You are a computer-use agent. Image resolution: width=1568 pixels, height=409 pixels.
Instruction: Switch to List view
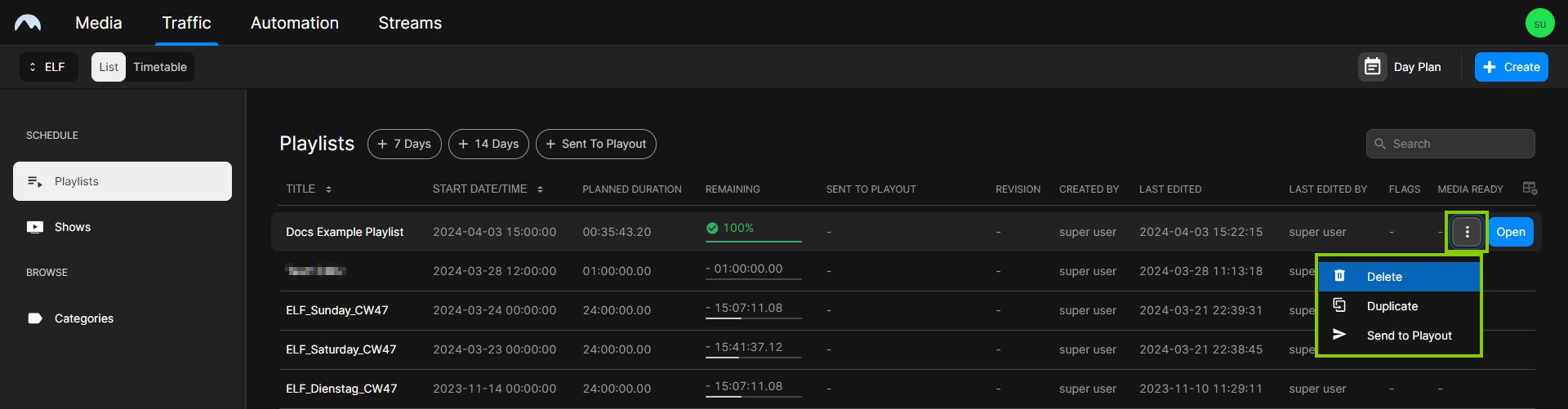pos(109,67)
